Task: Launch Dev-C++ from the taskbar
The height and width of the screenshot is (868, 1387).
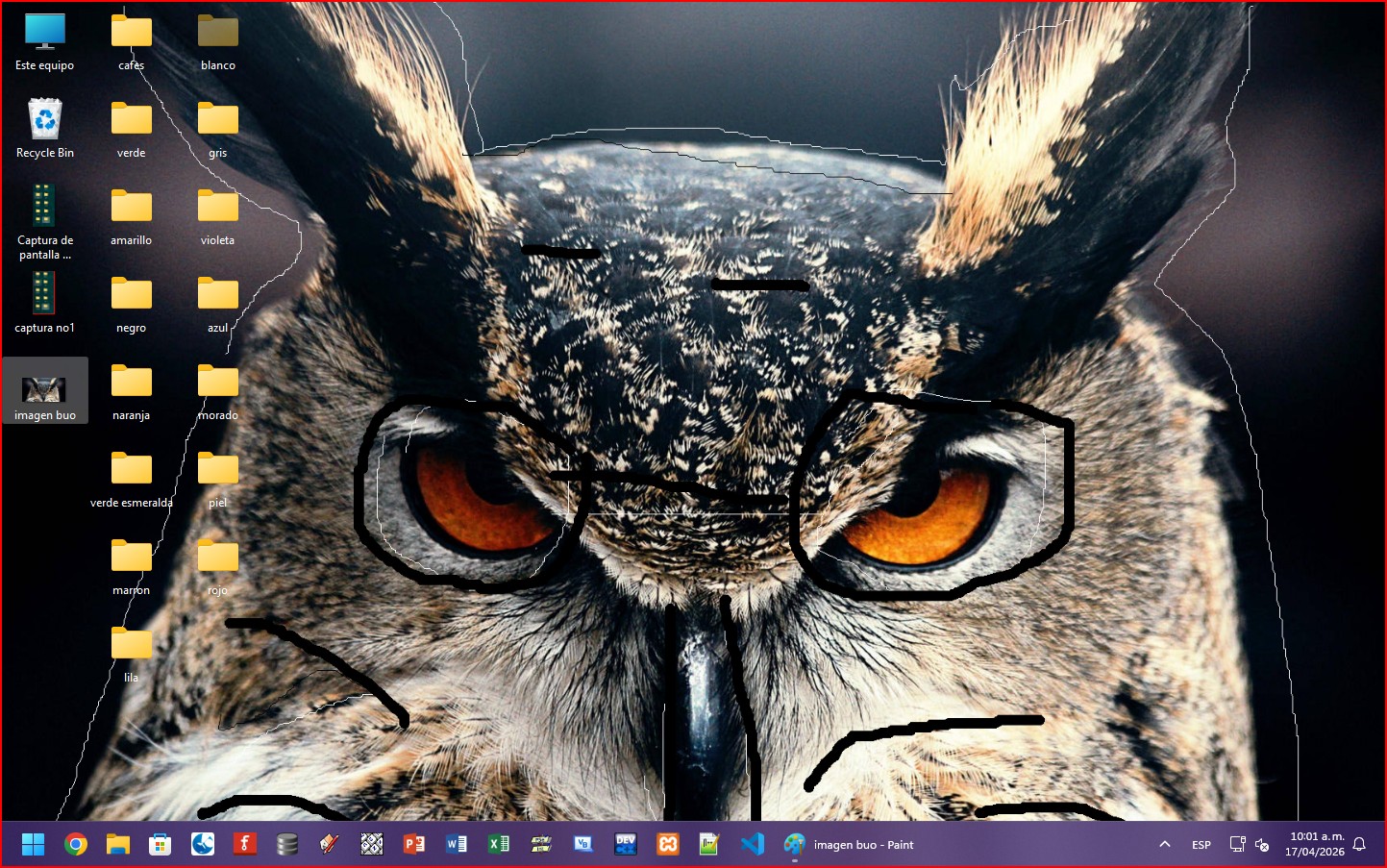Action: point(626,845)
